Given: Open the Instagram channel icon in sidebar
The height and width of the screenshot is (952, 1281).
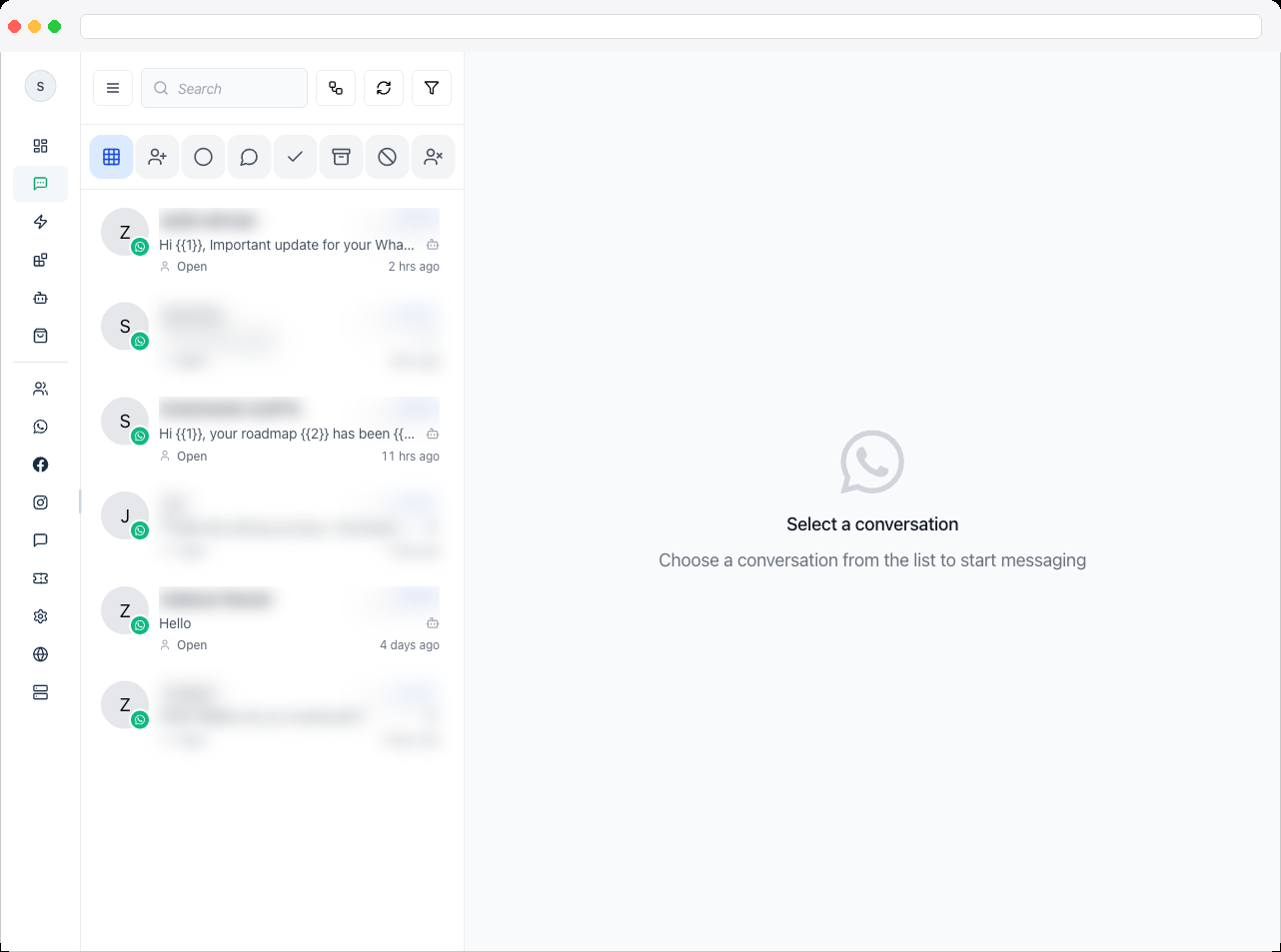Looking at the screenshot, I should pyautogui.click(x=40, y=502).
